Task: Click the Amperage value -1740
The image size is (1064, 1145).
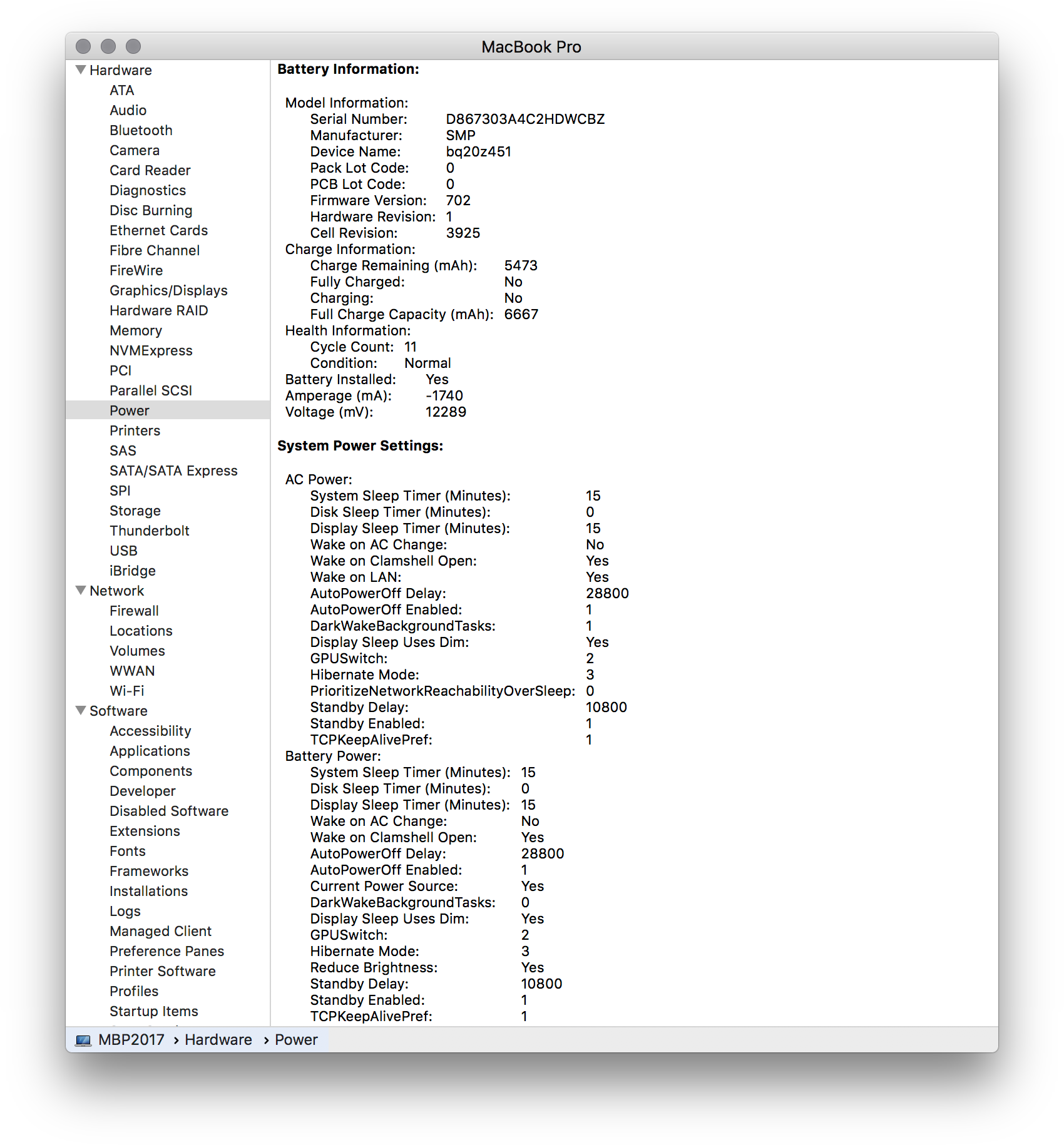Action: click(444, 395)
